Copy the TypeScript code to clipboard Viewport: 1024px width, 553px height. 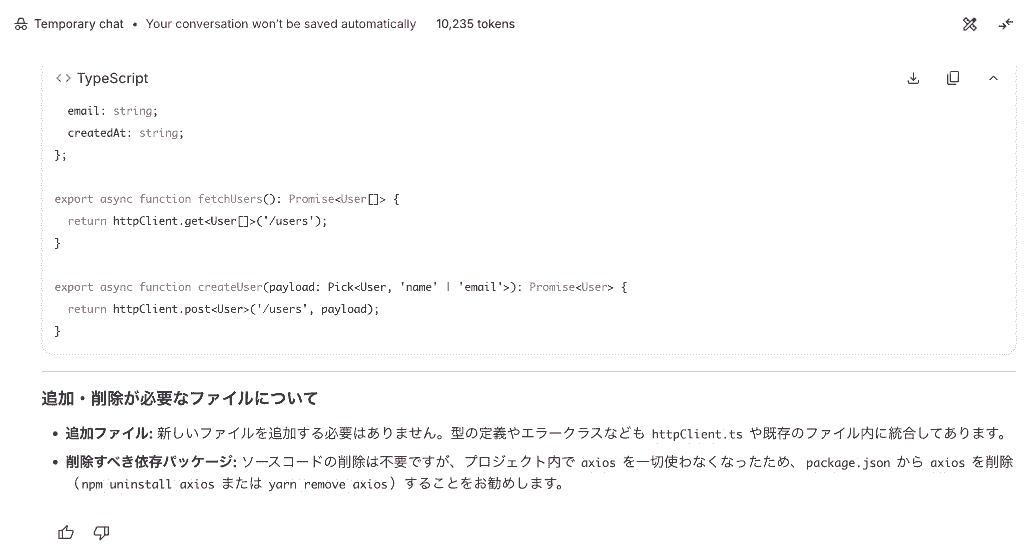953,78
